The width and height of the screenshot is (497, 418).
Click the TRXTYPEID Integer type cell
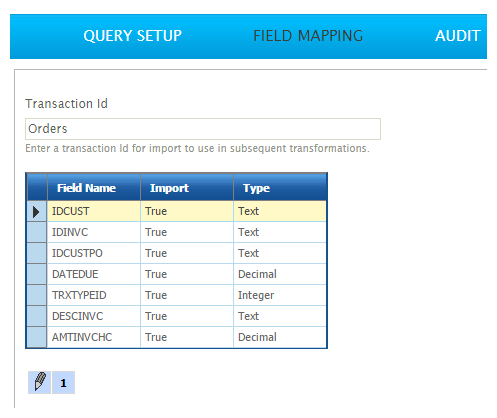pyautogui.click(x=280, y=295)
